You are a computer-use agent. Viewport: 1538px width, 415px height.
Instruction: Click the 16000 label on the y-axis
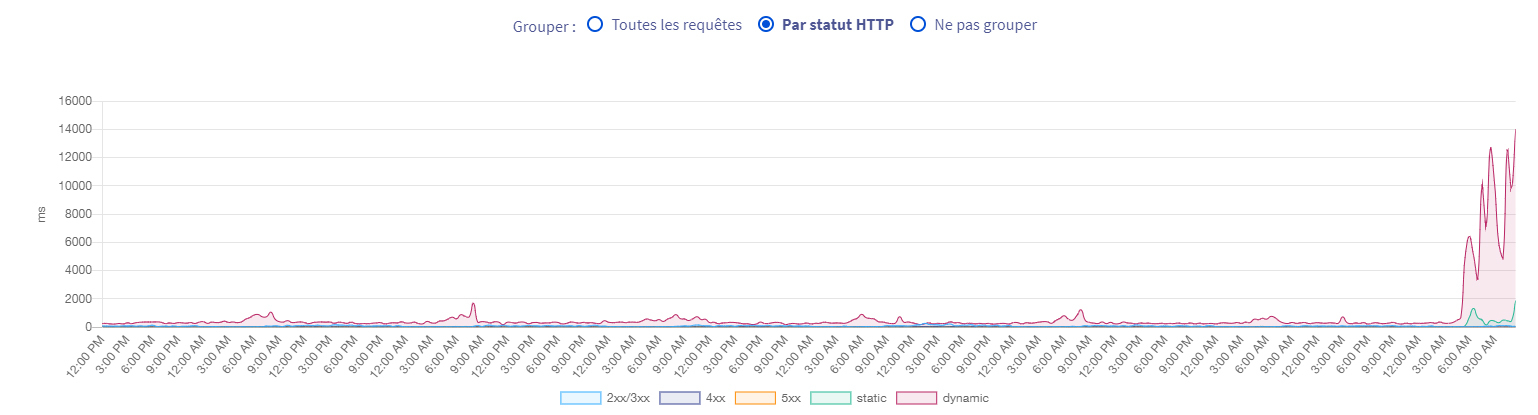[76, 101]
